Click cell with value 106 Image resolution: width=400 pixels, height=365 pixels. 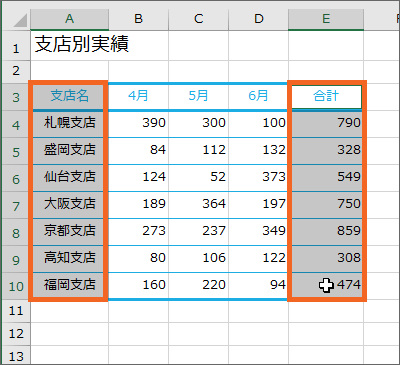(x=199, y=259)
